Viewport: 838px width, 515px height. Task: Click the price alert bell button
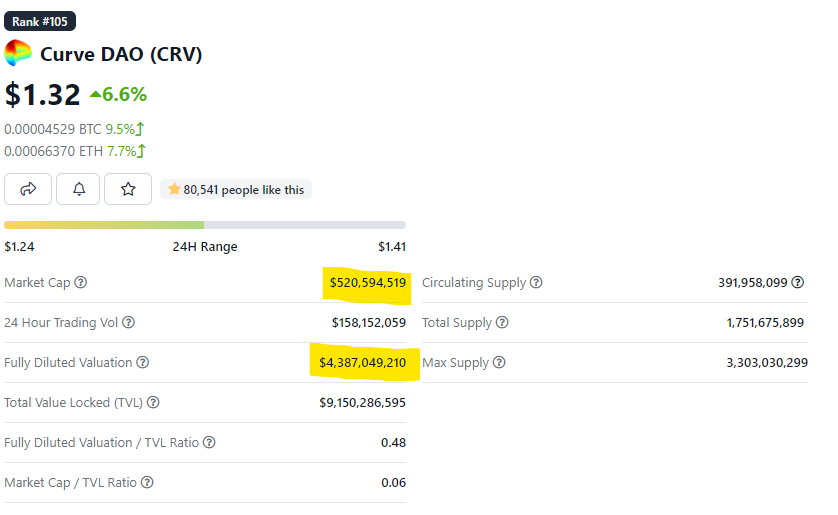tap(78, 189)
